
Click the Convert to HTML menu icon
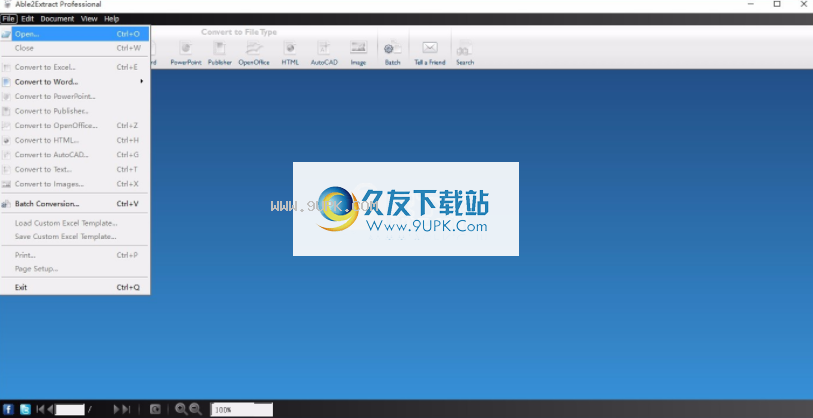click(6, 140)
